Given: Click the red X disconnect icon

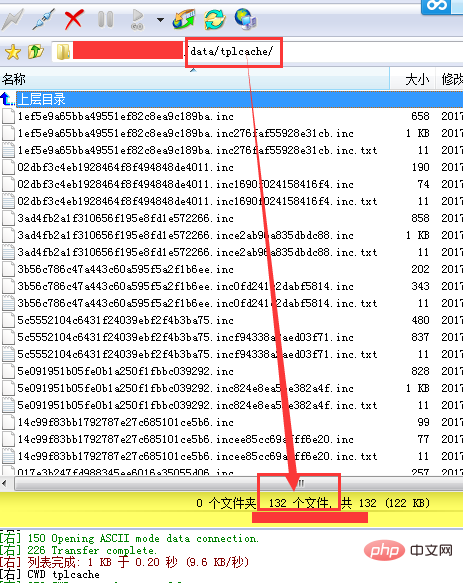Looking at the screenshot, I should point(73,19).
